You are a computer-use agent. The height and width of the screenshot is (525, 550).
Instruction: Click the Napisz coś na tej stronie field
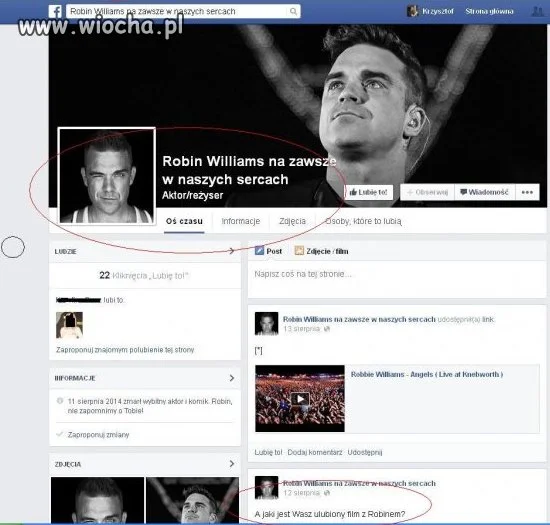[x=397, y=279]
